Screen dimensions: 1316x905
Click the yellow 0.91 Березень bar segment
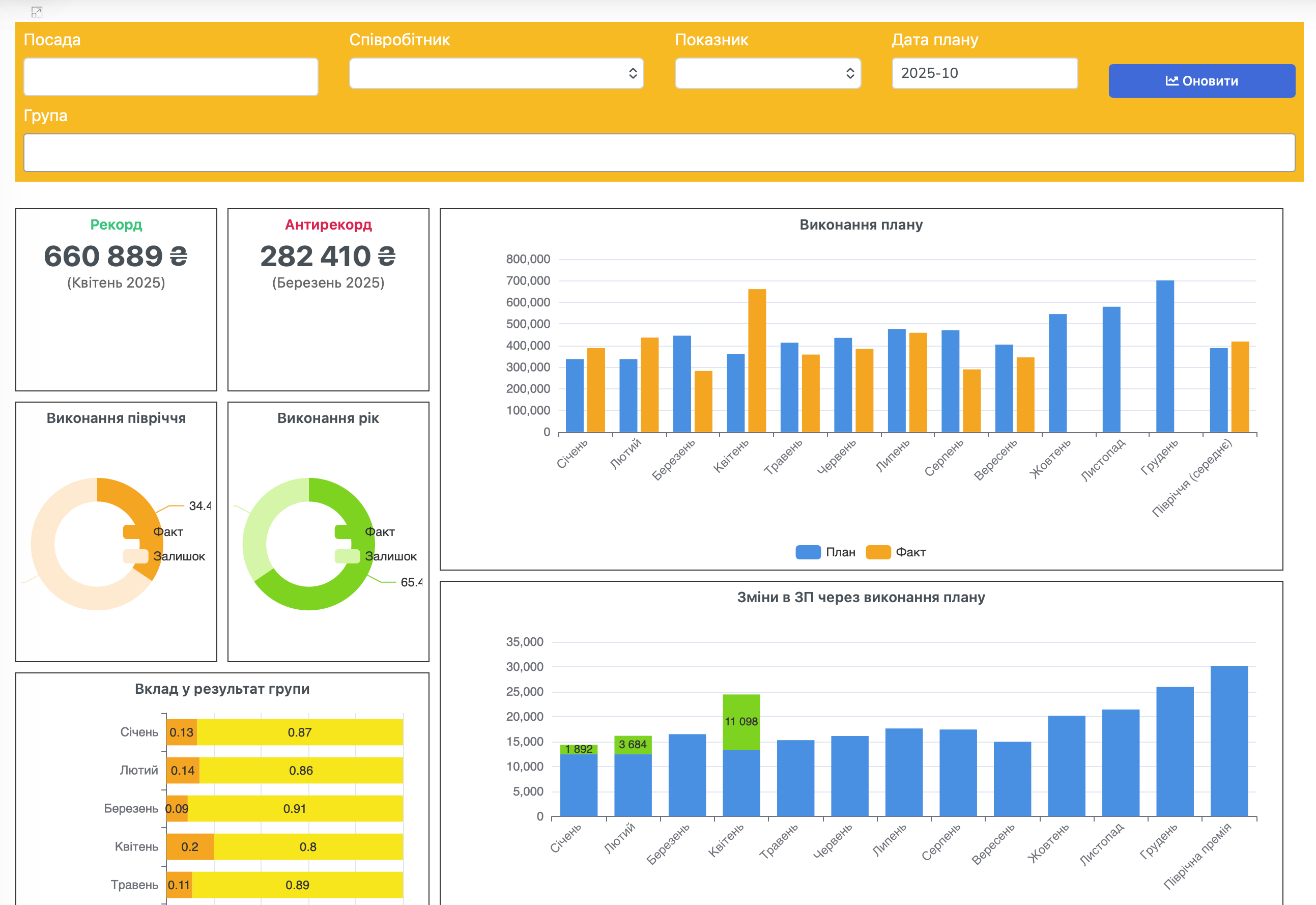(x=295, y=808)
